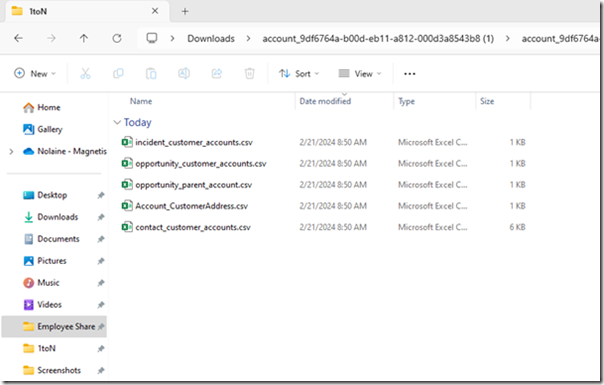Add a new tab with plus button
Viewport: 604px width, 385px height.
[x=185, y=12]
